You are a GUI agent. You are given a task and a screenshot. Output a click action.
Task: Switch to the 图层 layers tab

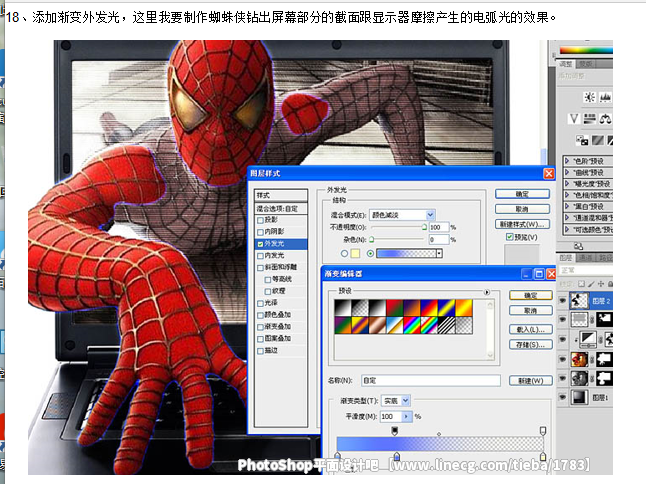566,258
